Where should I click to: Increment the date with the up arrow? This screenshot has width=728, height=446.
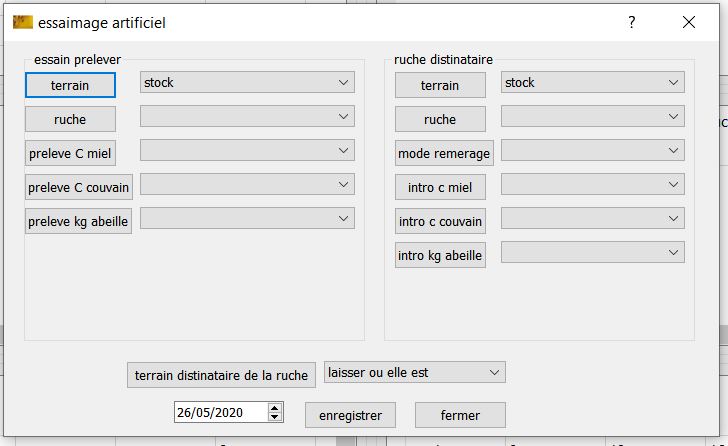pyautogui.click(x=276, y=407)
